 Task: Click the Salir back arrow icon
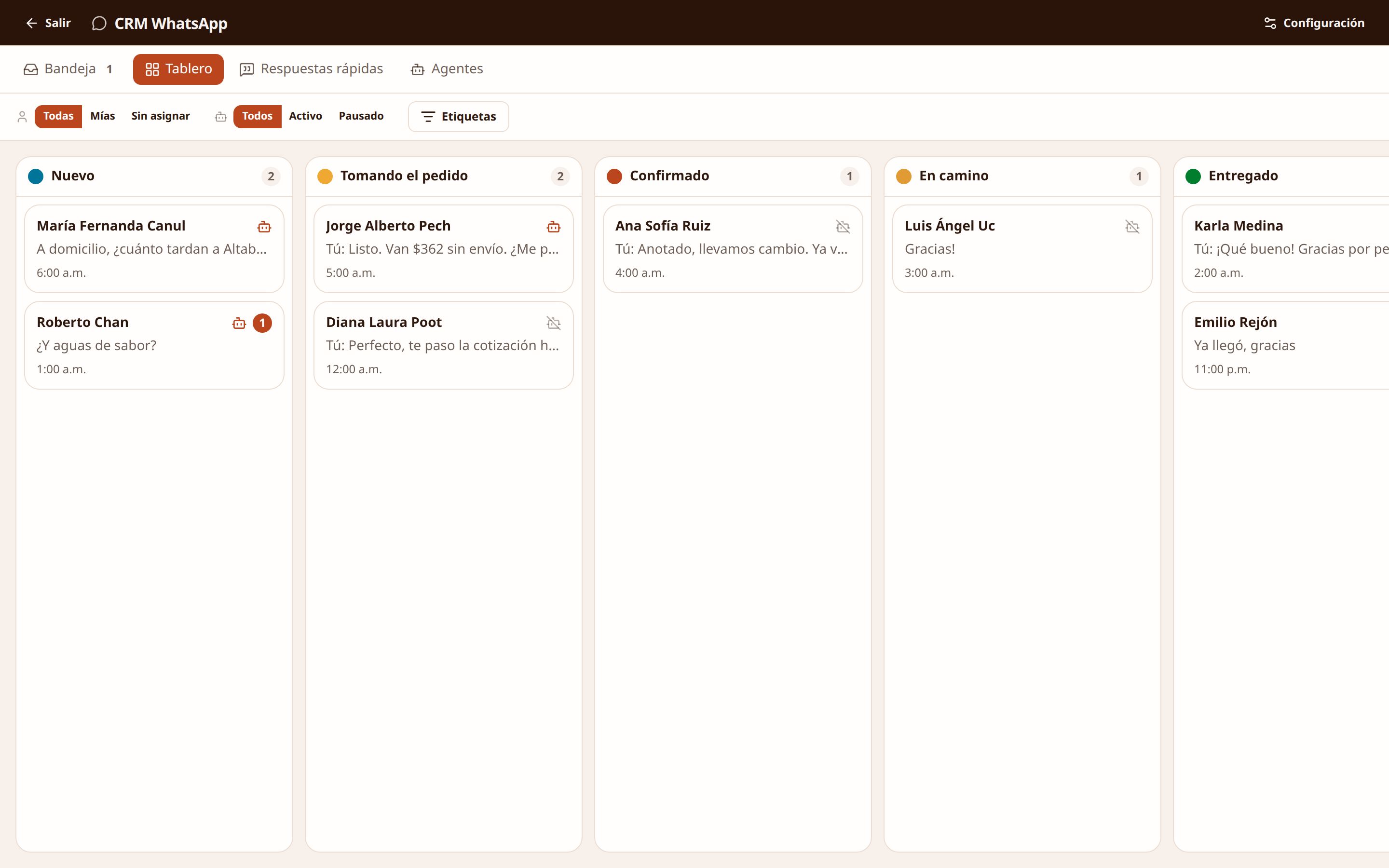[x=31, y=23]
